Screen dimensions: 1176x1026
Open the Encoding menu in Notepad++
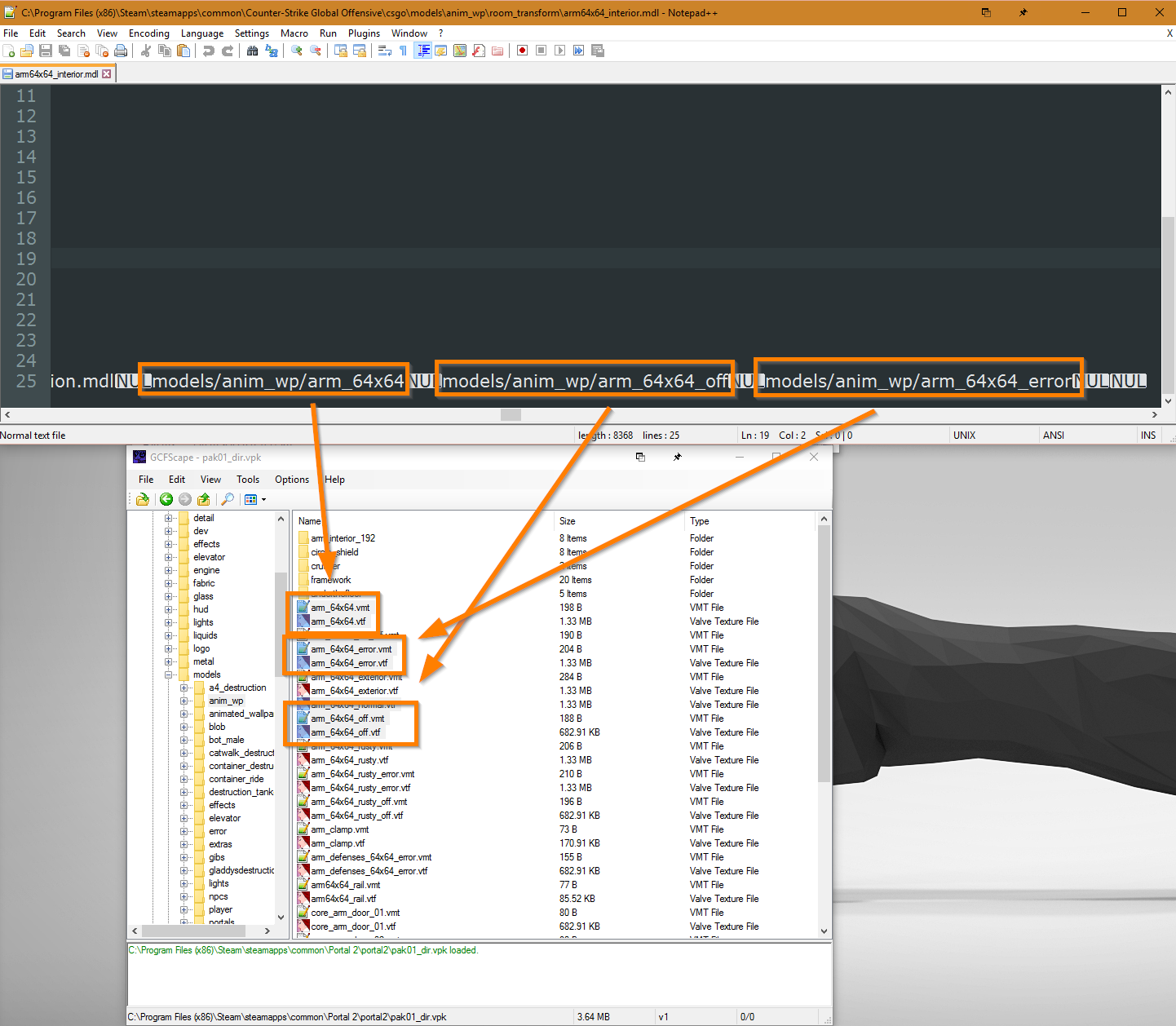[149, 33]
